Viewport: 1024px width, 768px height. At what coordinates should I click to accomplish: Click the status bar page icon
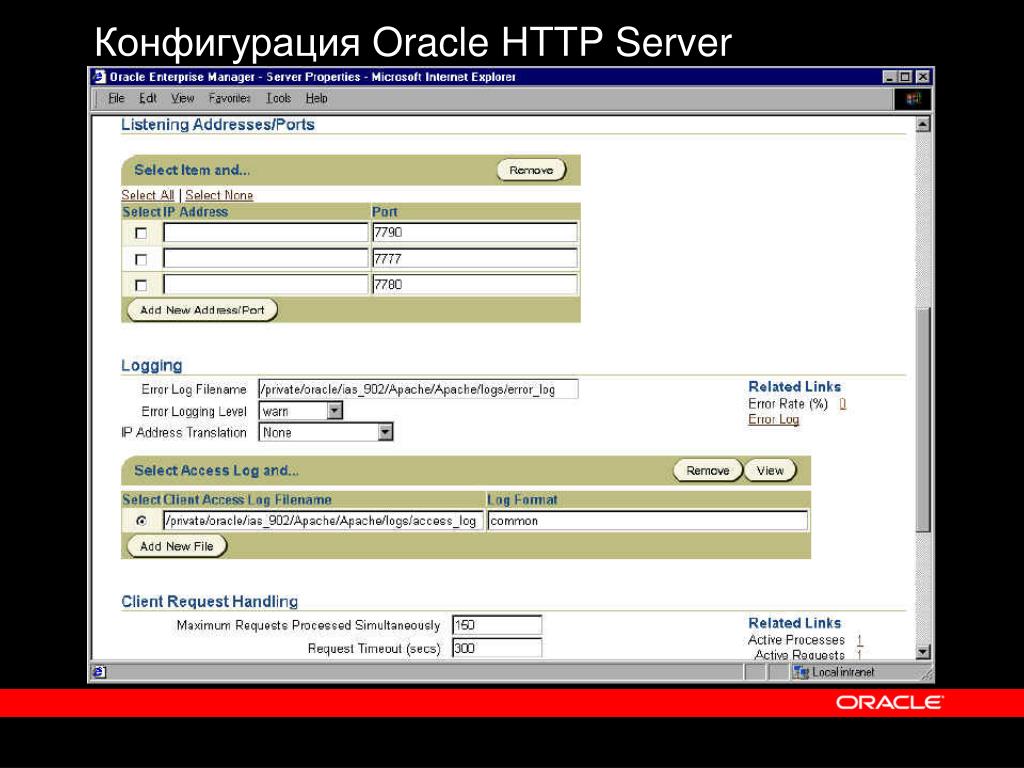click(x=99, y=672)
